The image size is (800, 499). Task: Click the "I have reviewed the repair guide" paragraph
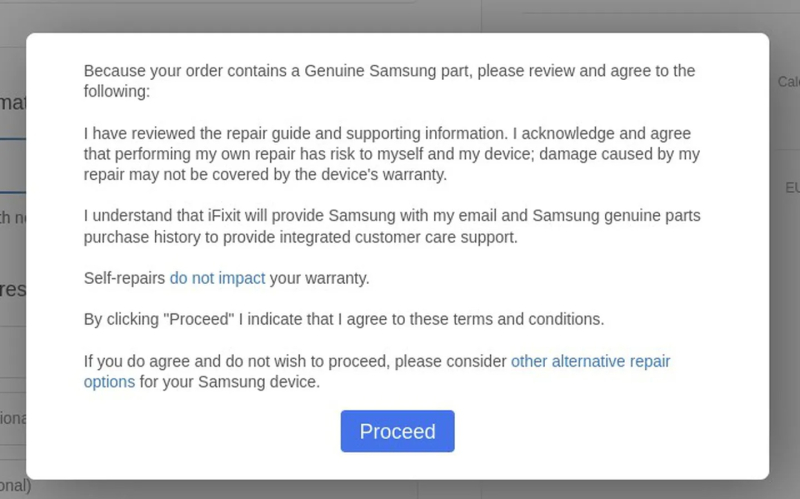pyautogui.click(x=391, y=153)
